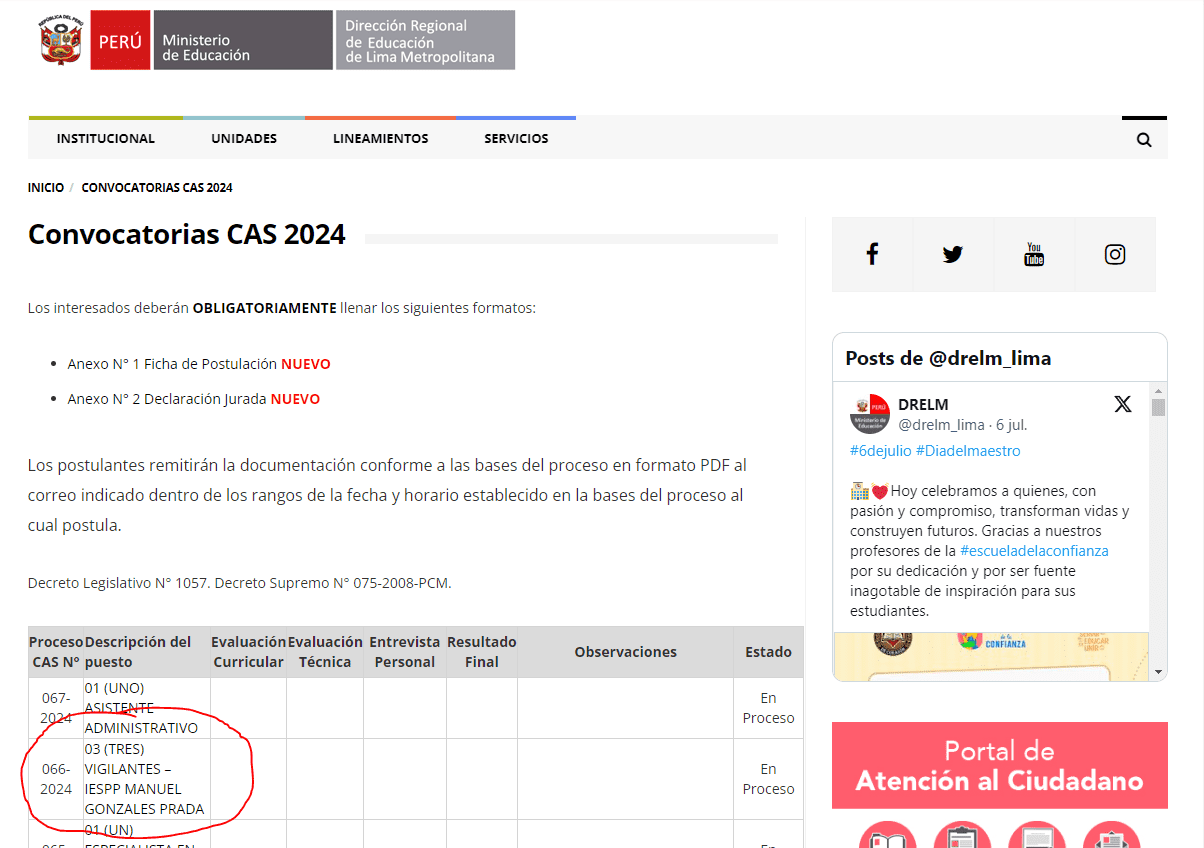
Task: Go to INICIO breadcrumb link
Action: pos(46,188)
